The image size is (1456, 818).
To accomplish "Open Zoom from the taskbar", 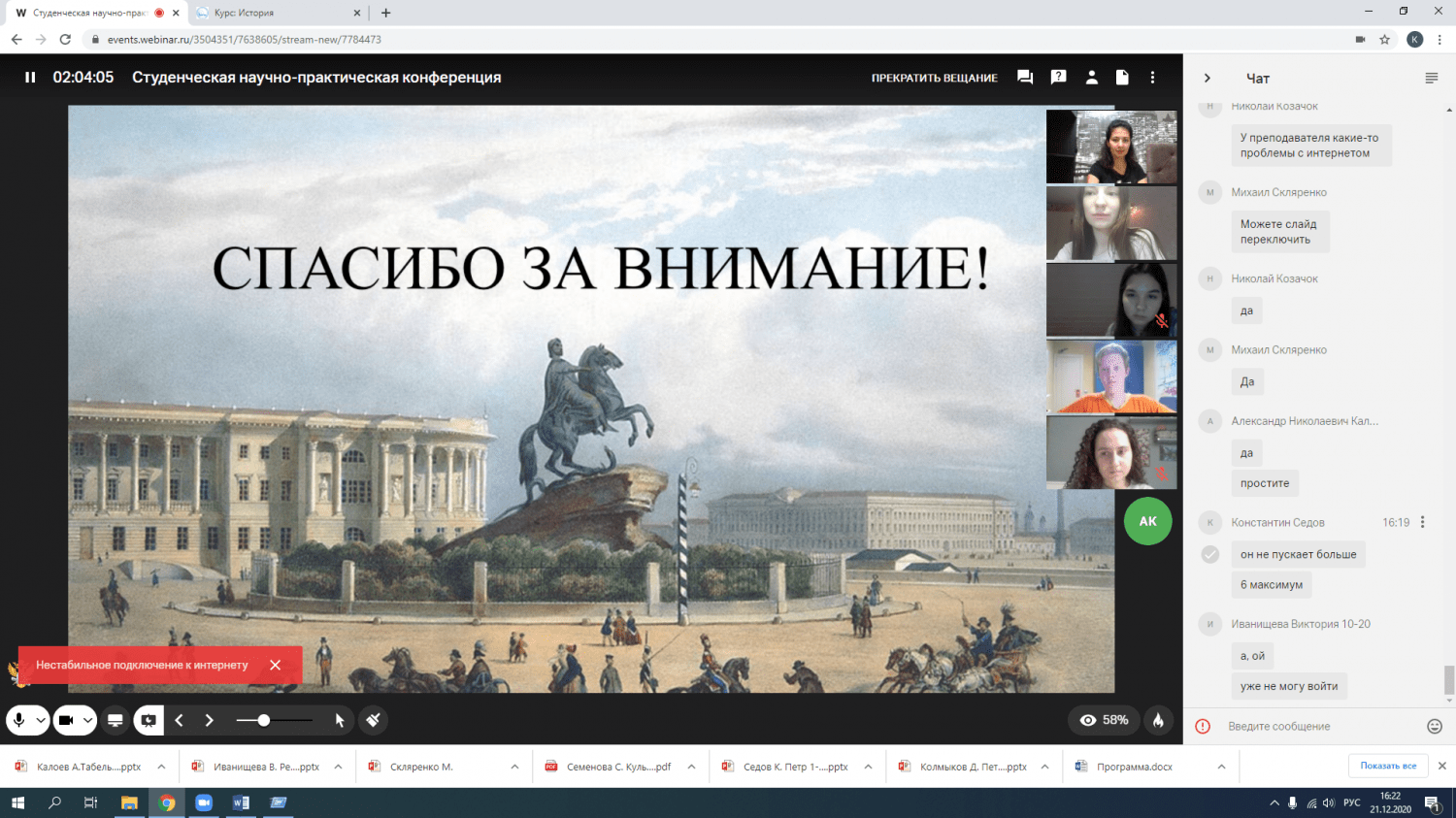I will (204, 802).
